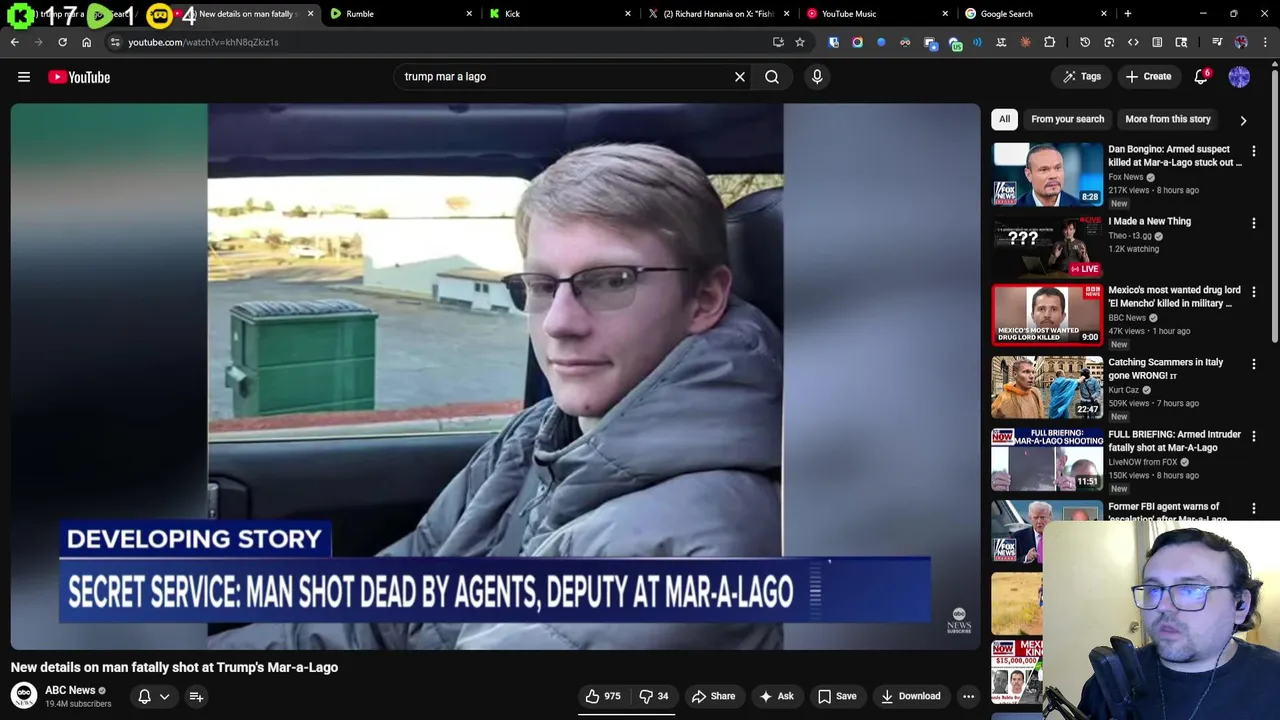Click the video player to pause

(495, 376)
